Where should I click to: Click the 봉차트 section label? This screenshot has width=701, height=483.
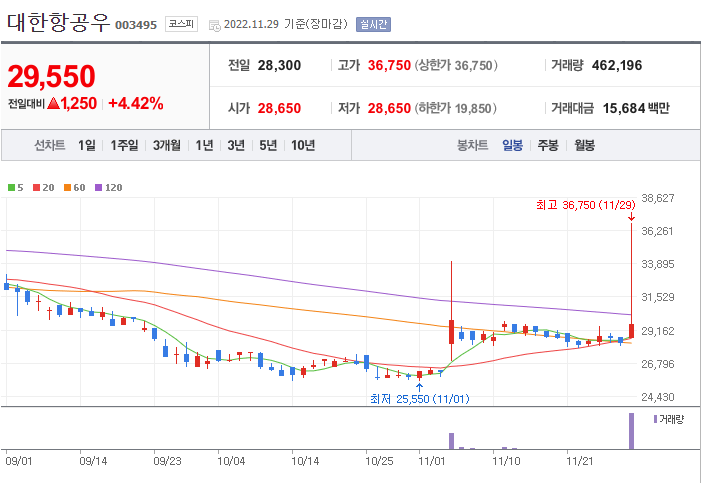point(473,145)
